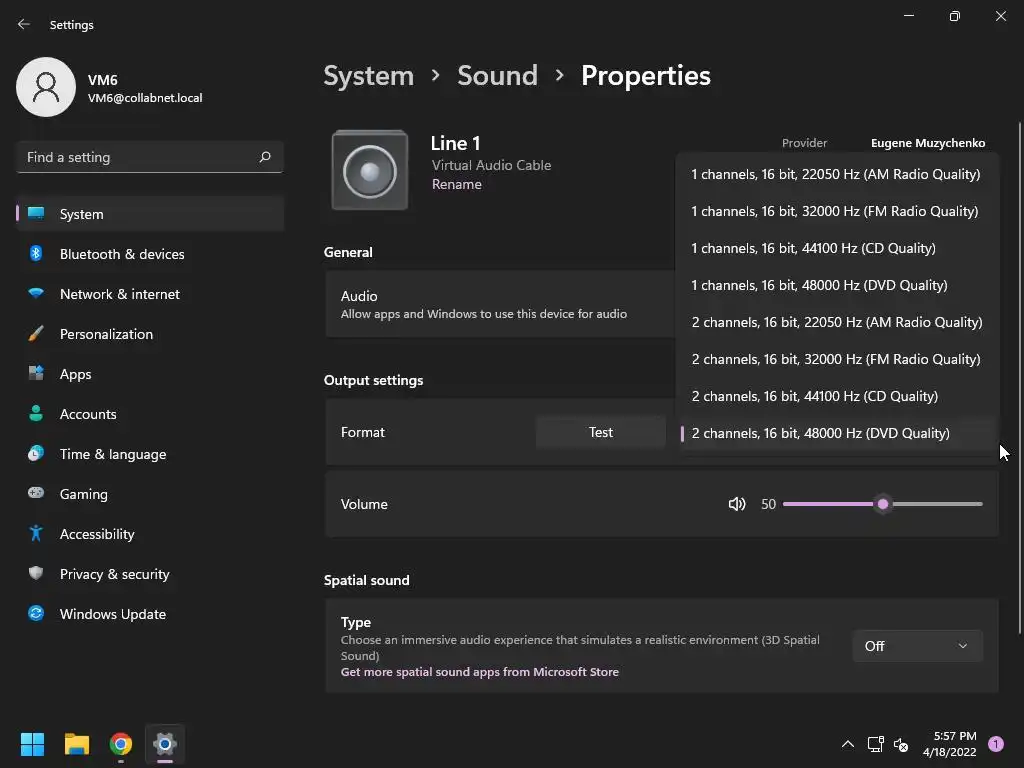Select 2 channels, 16 bit, 44100 Hz option
The width and height of the screenshot is (1024, 768).
(x=814, y=396)
